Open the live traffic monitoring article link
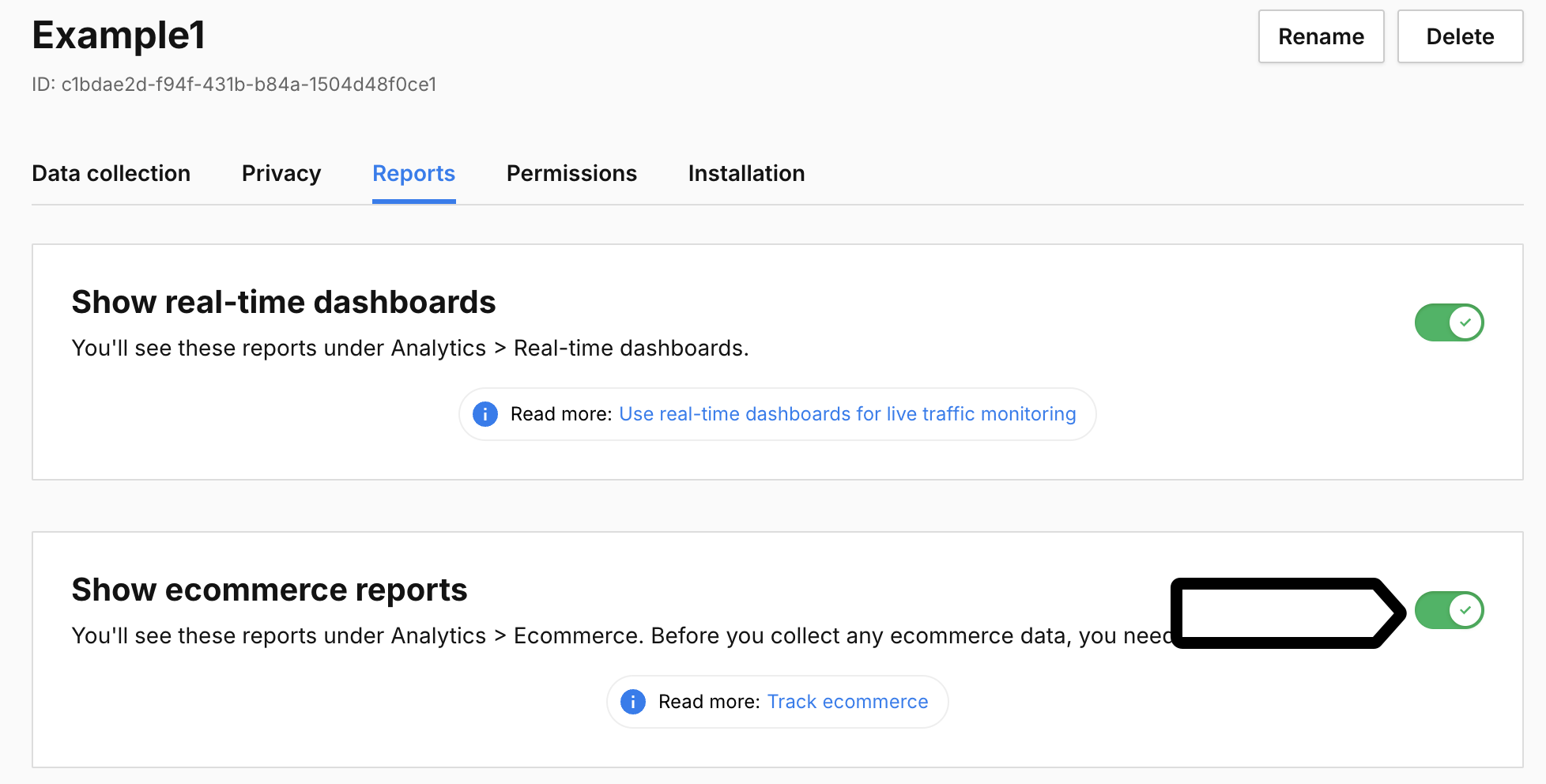 click(x=847, y=413)
